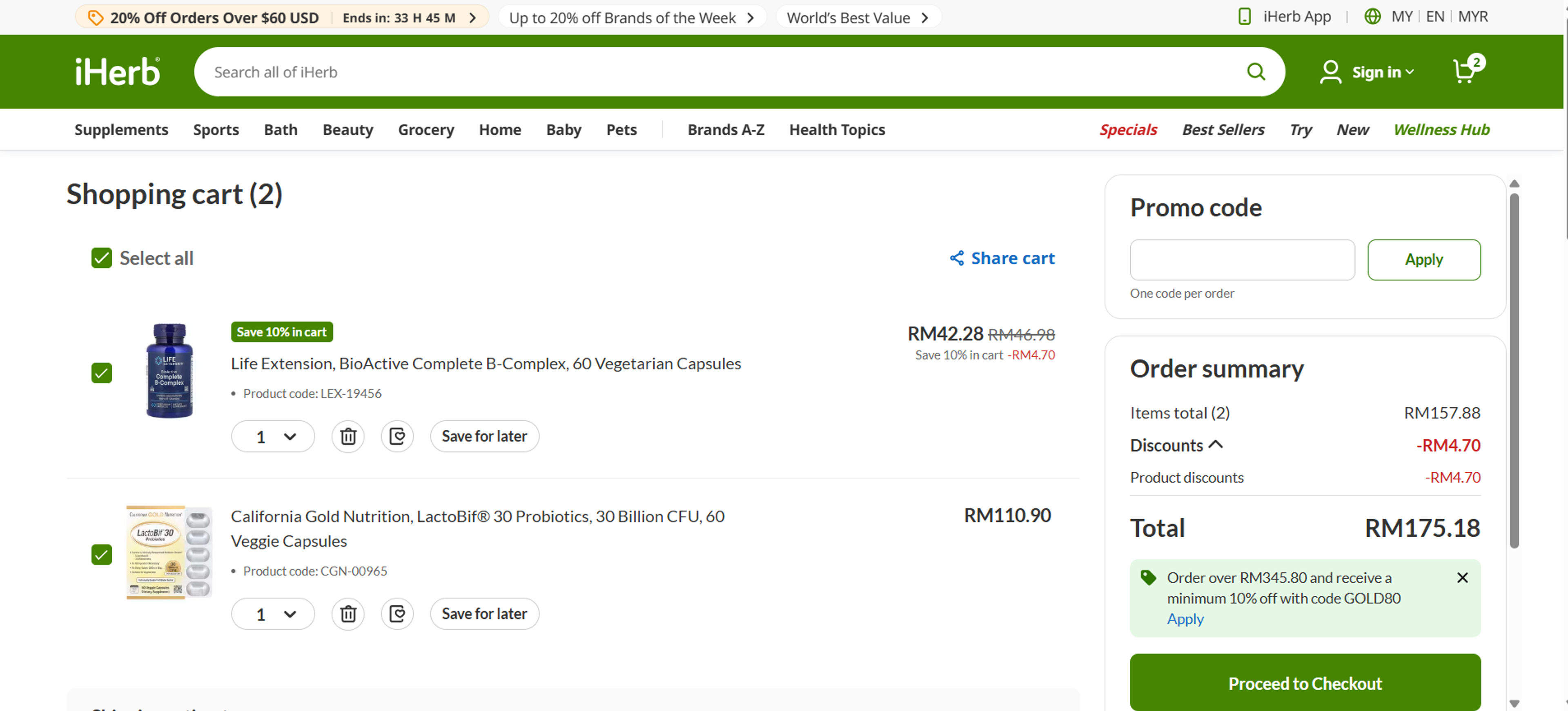The image size is (1568, 711).
Task: Open the Supplements menu
Action: (121, 129)
